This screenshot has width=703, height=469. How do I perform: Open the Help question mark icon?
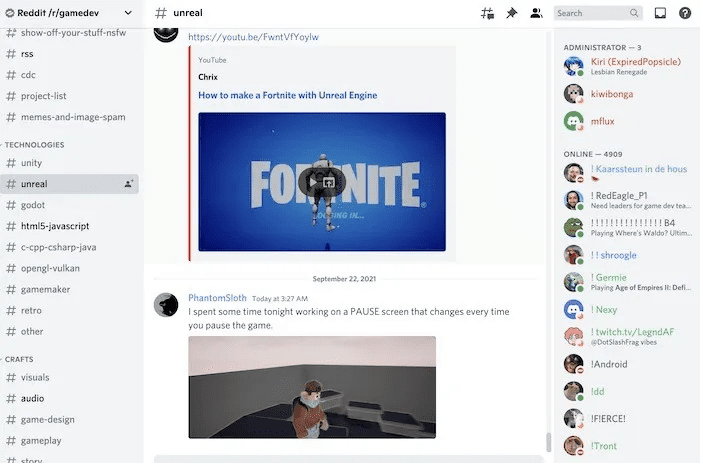685,13
